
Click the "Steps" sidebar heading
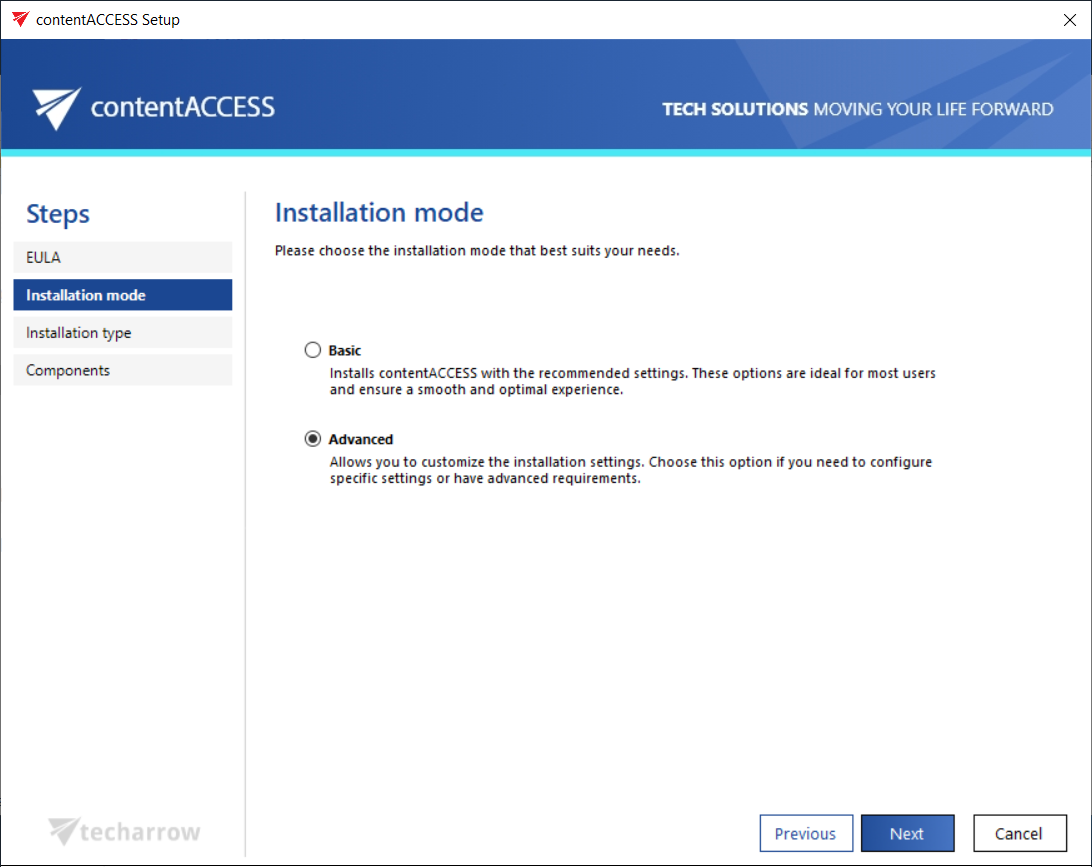click(x=58, y=214)
